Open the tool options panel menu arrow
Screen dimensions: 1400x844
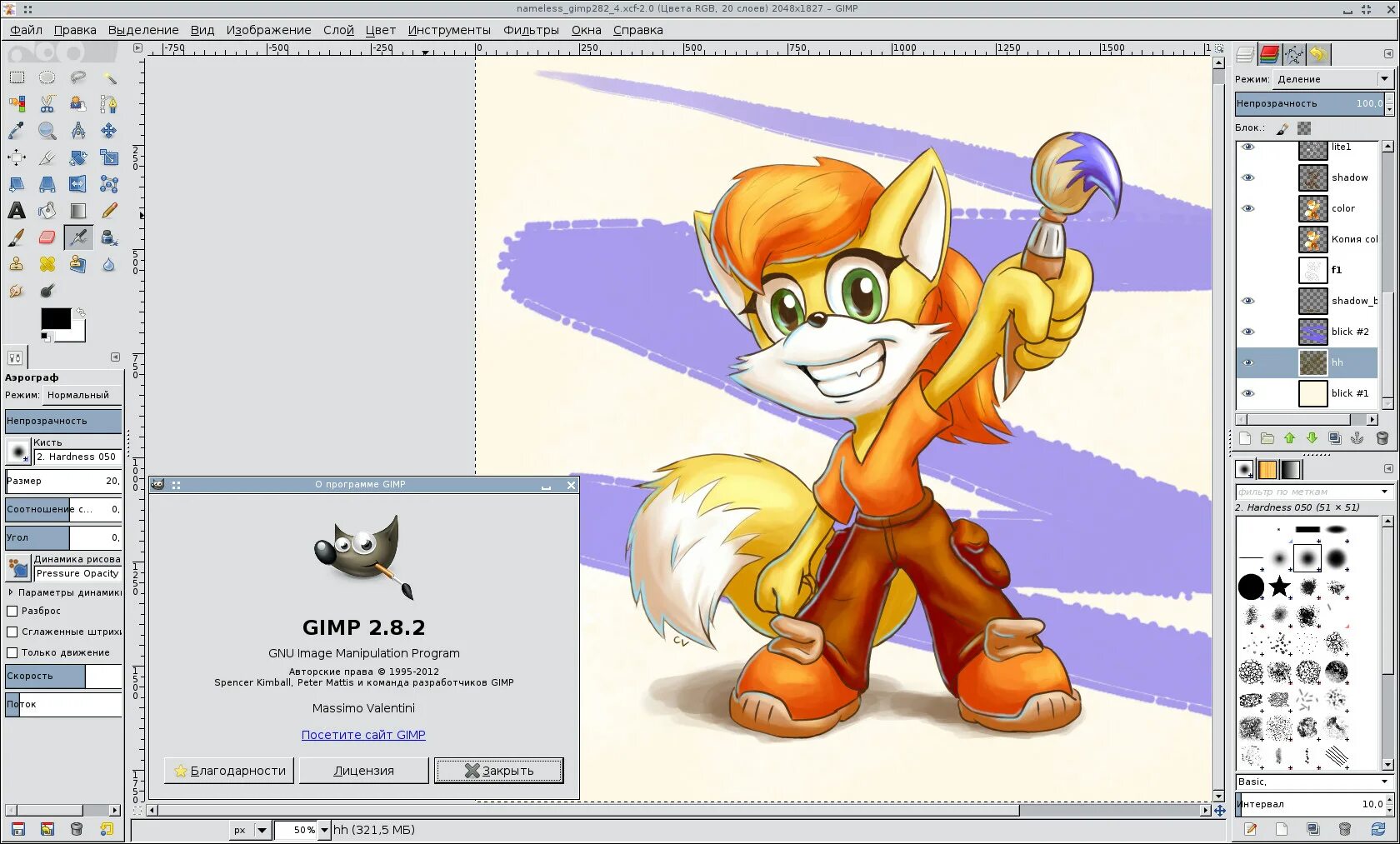115,357
